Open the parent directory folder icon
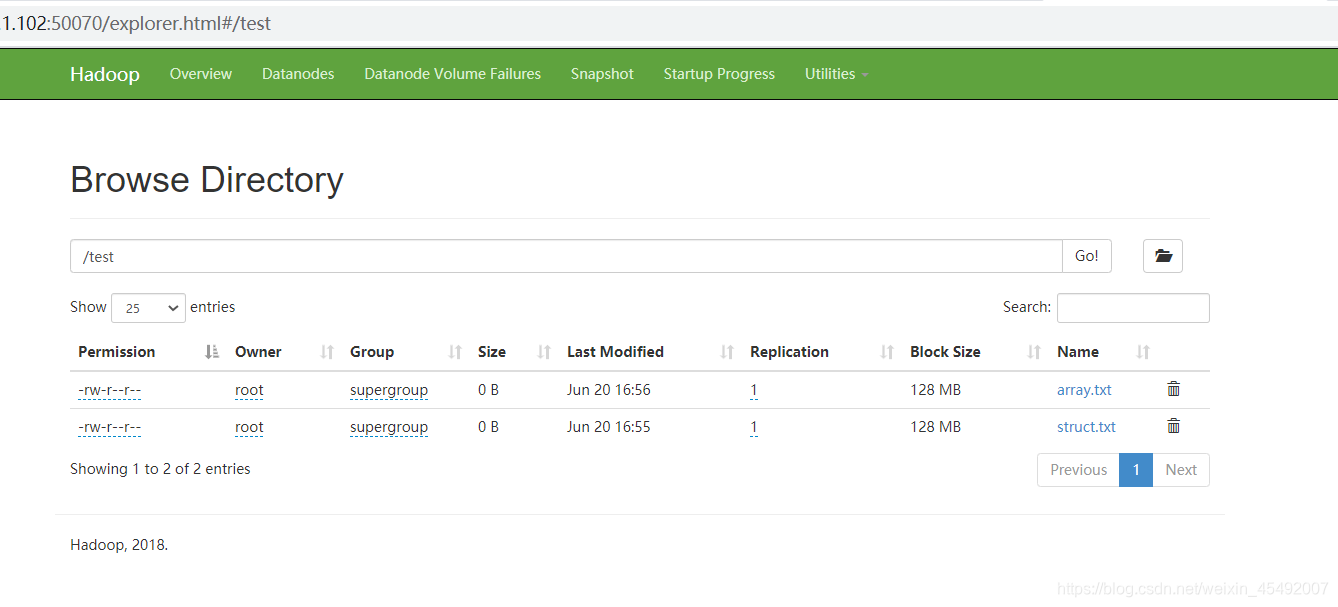Viewport: 1338px width, 607px height. (x=1163, y=256)
